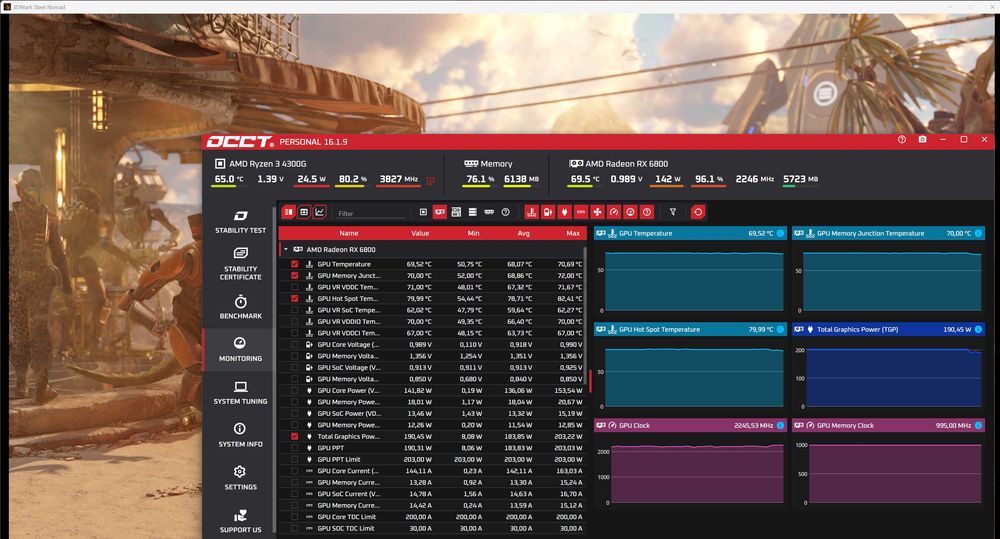Viewport: 1000px width, 539px height.
Task: Toggle the temperature sensor type filter
Action: pos(531,212)
